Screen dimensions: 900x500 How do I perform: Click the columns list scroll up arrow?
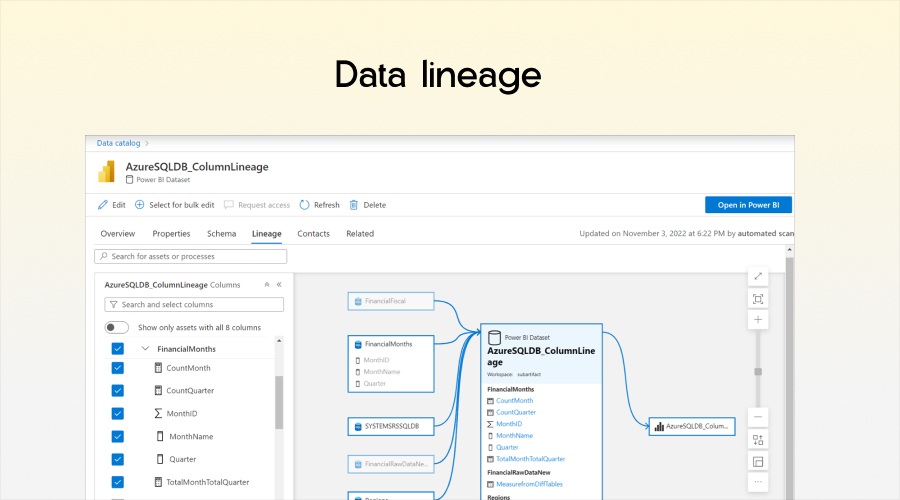pyautogui.click(x=279, y=341)
